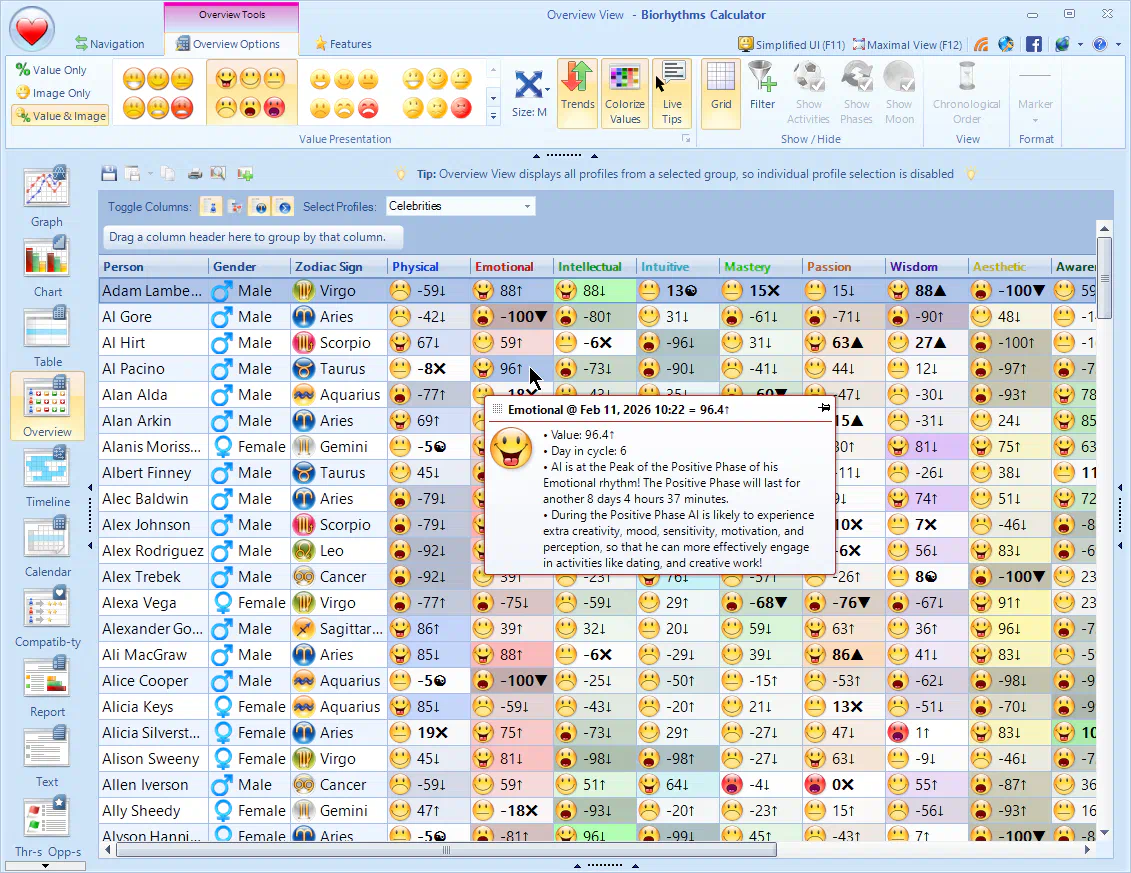The image size is (1131, 873).
Task: Open the Features ribbon tab
Action: [x=343, y=44]
